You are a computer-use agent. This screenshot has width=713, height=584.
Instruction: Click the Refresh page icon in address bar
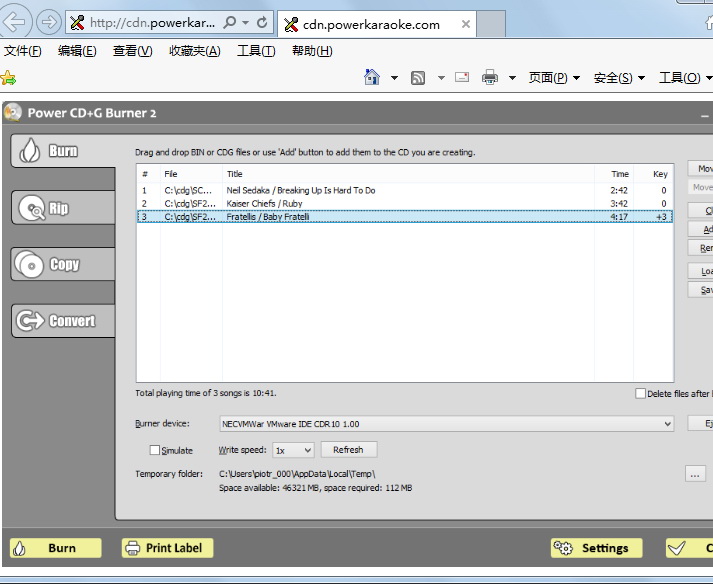click(x=262, y=22)
